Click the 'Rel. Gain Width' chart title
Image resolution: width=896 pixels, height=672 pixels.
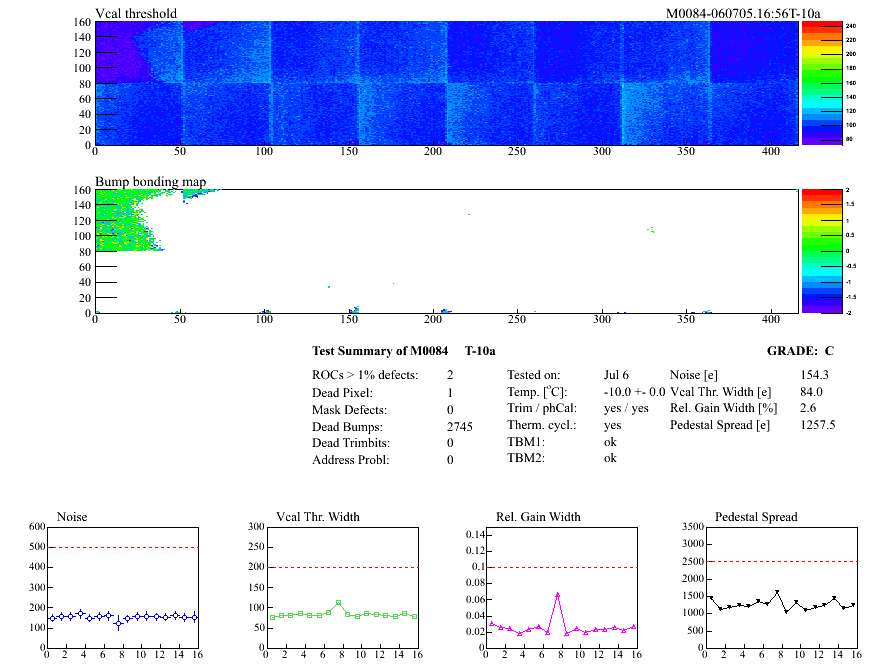(x=538, y=517)
